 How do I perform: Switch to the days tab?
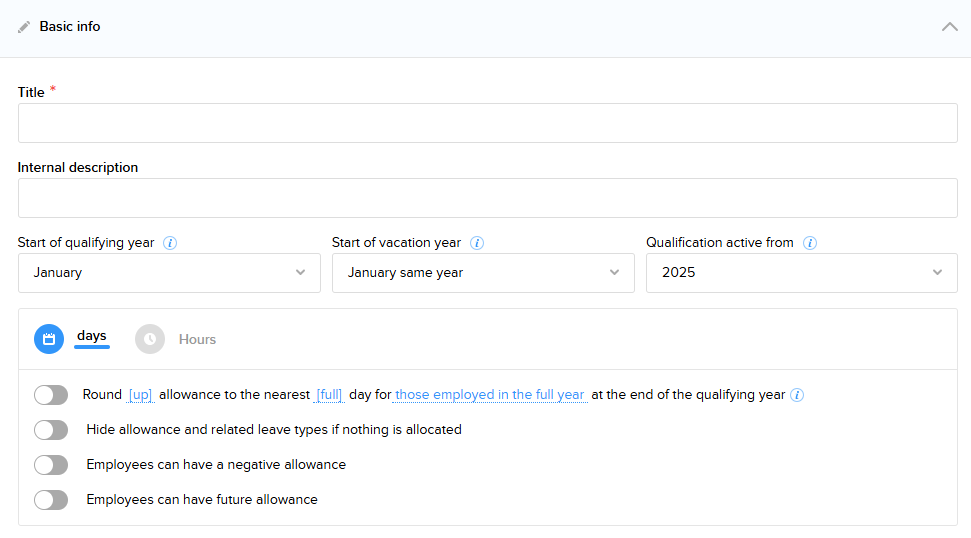click(x=92, y=336)
